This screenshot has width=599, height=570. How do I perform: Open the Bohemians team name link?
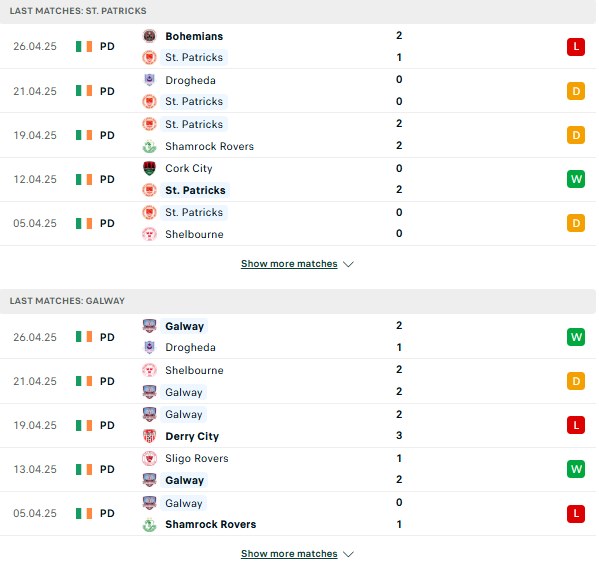click(194, 36)
